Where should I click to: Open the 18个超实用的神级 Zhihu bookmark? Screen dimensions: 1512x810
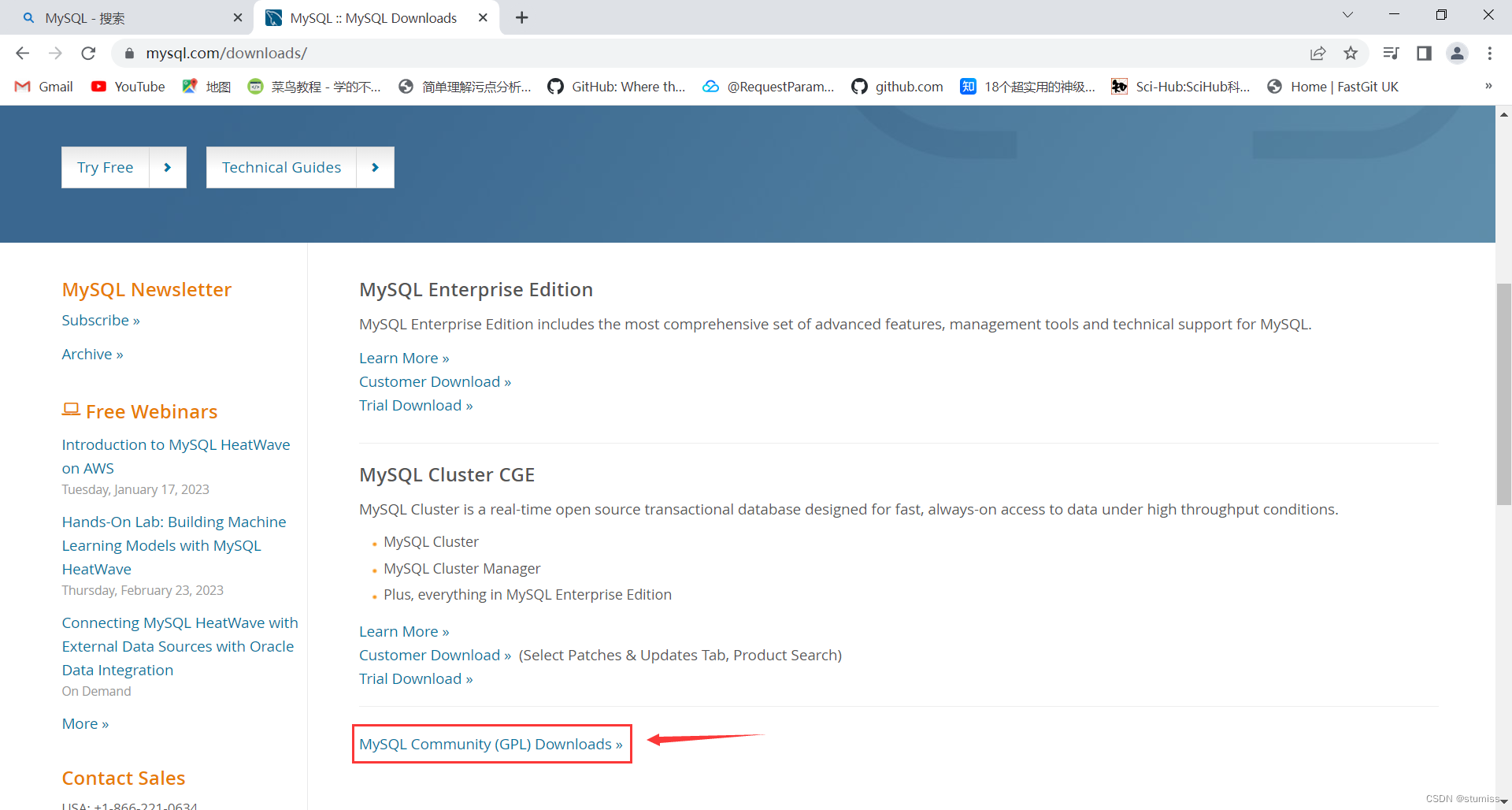(1028, 87)
